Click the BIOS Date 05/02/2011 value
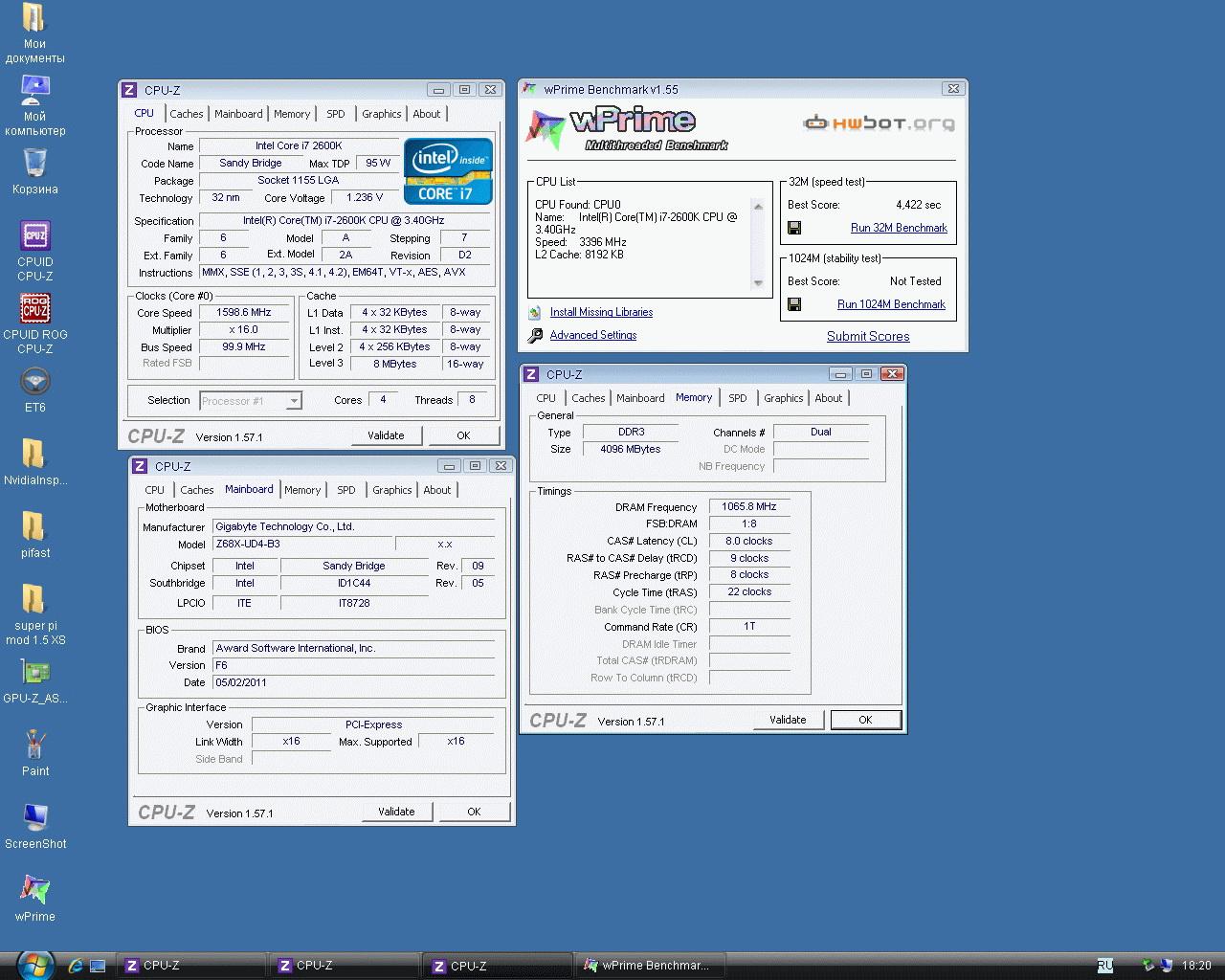1225x980 pixels. (x=354, y=682)
